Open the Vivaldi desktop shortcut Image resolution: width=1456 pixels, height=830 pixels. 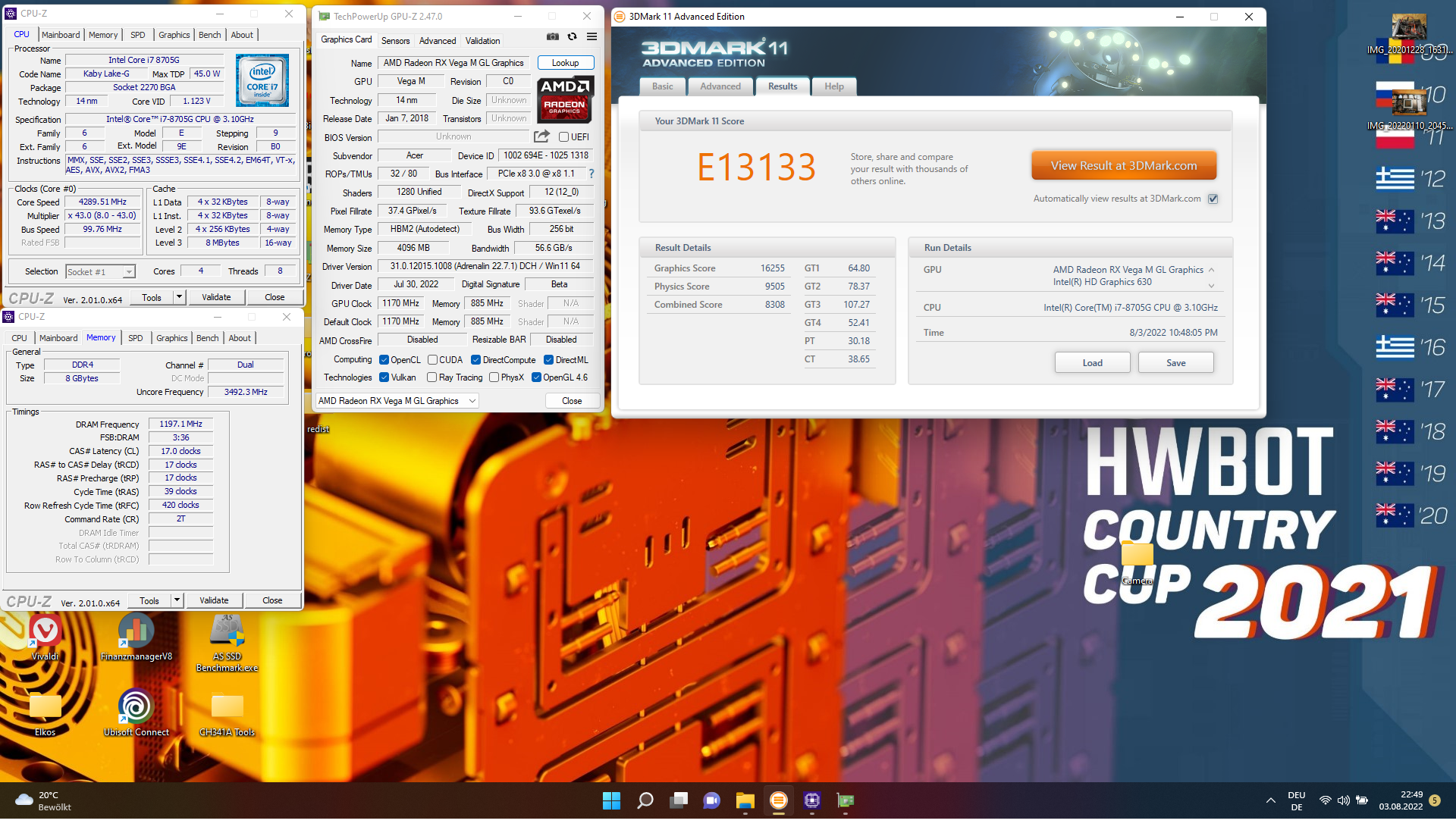[x=45, y=637]
